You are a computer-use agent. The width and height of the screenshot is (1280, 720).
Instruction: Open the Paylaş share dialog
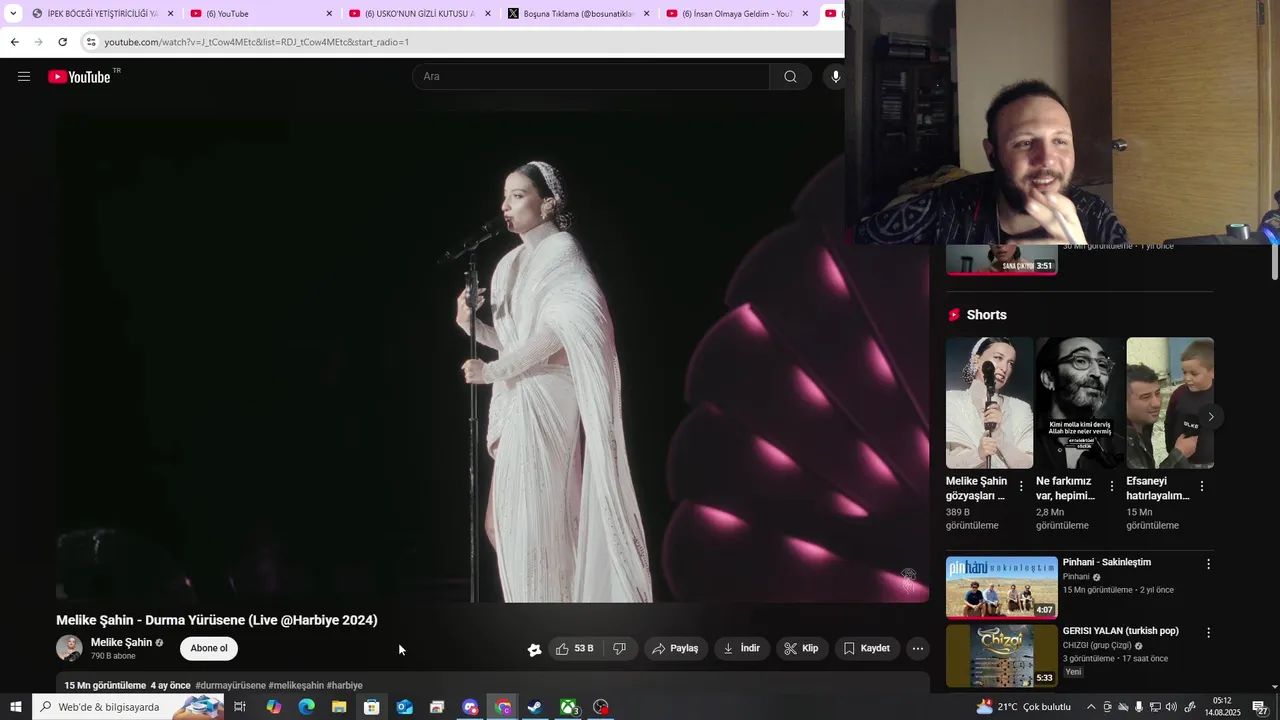point(675,649)
